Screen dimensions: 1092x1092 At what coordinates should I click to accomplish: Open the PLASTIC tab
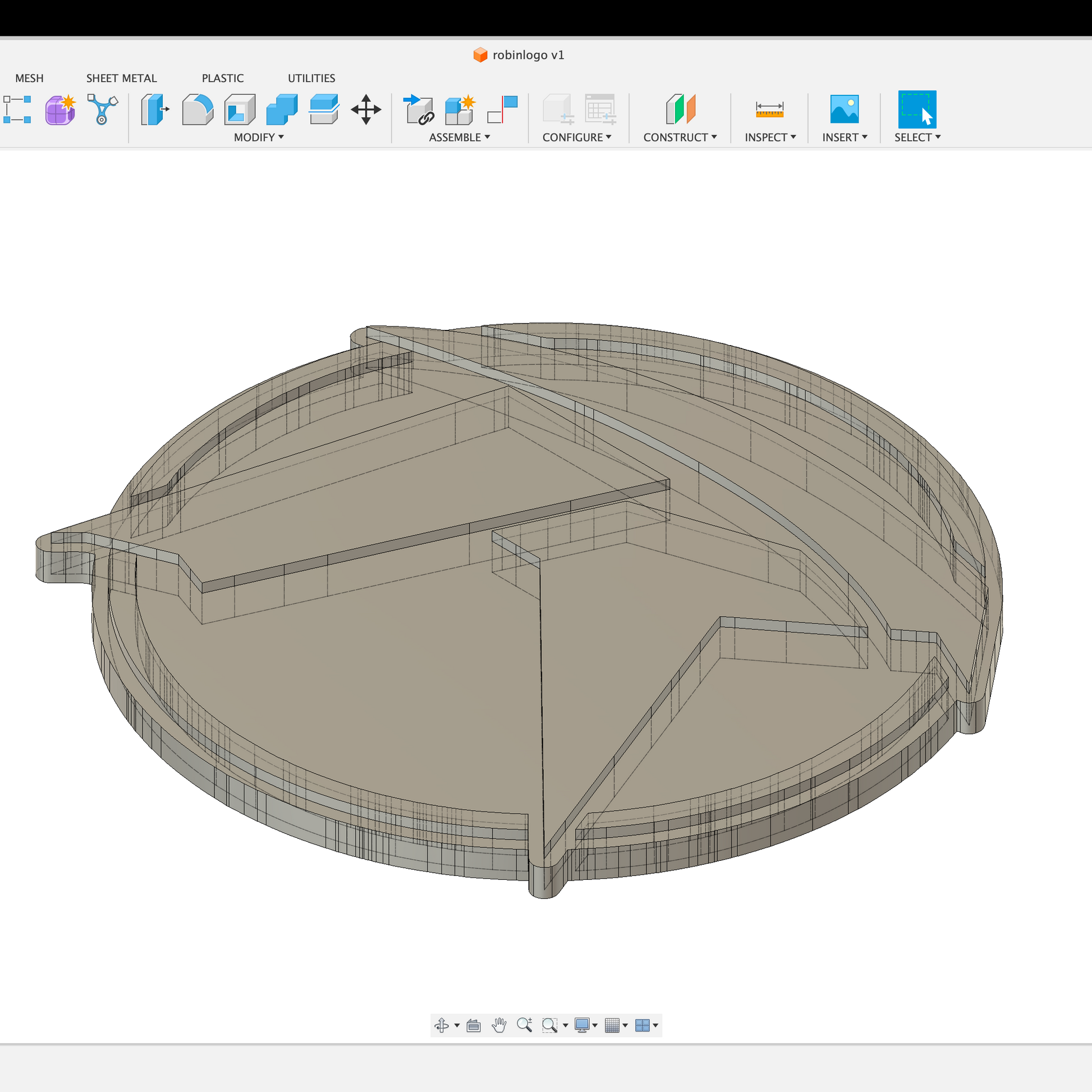click(x=223, y=78)
